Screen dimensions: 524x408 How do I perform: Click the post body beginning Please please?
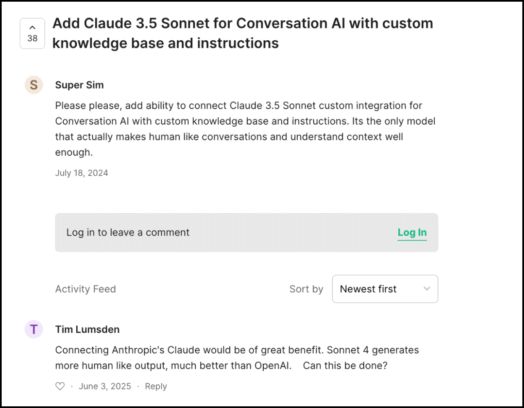[x=245, y=129]
